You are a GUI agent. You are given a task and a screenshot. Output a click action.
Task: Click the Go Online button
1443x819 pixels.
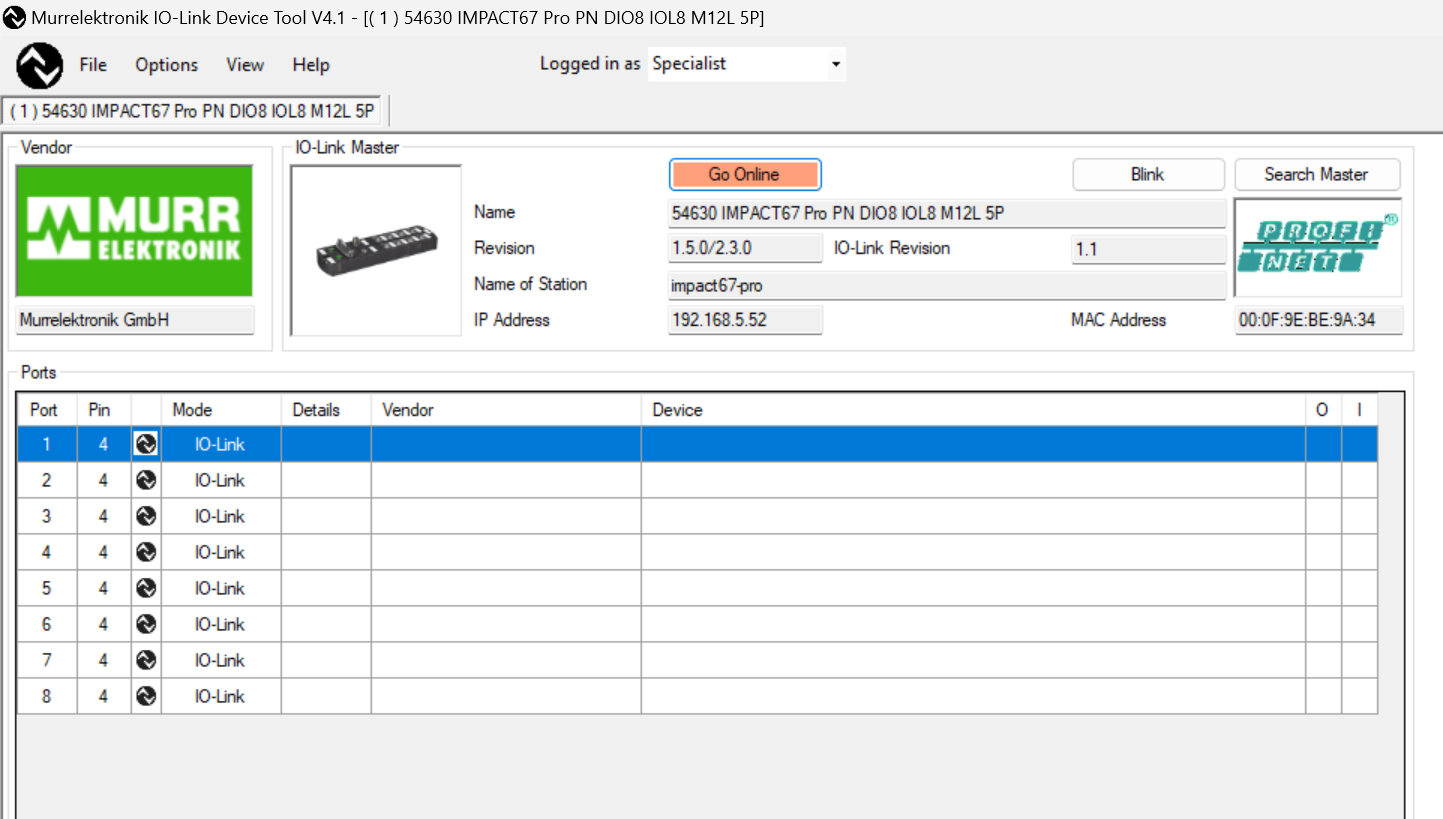pyautogui.click(x=745, y=174)
